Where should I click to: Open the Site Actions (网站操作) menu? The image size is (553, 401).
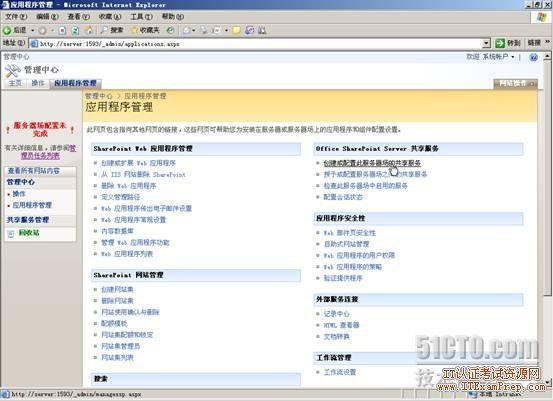pyautogui.click(x=516, y=84)
